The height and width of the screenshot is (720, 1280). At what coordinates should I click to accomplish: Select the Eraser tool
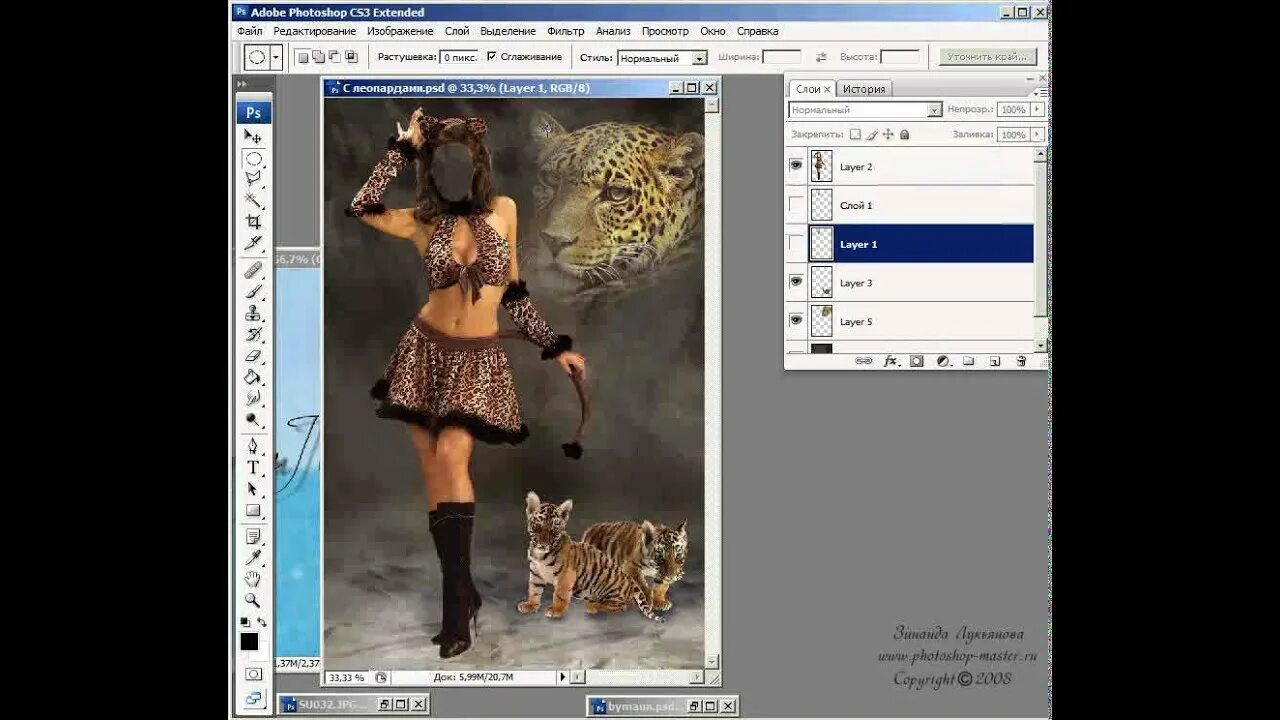[253, 355]
